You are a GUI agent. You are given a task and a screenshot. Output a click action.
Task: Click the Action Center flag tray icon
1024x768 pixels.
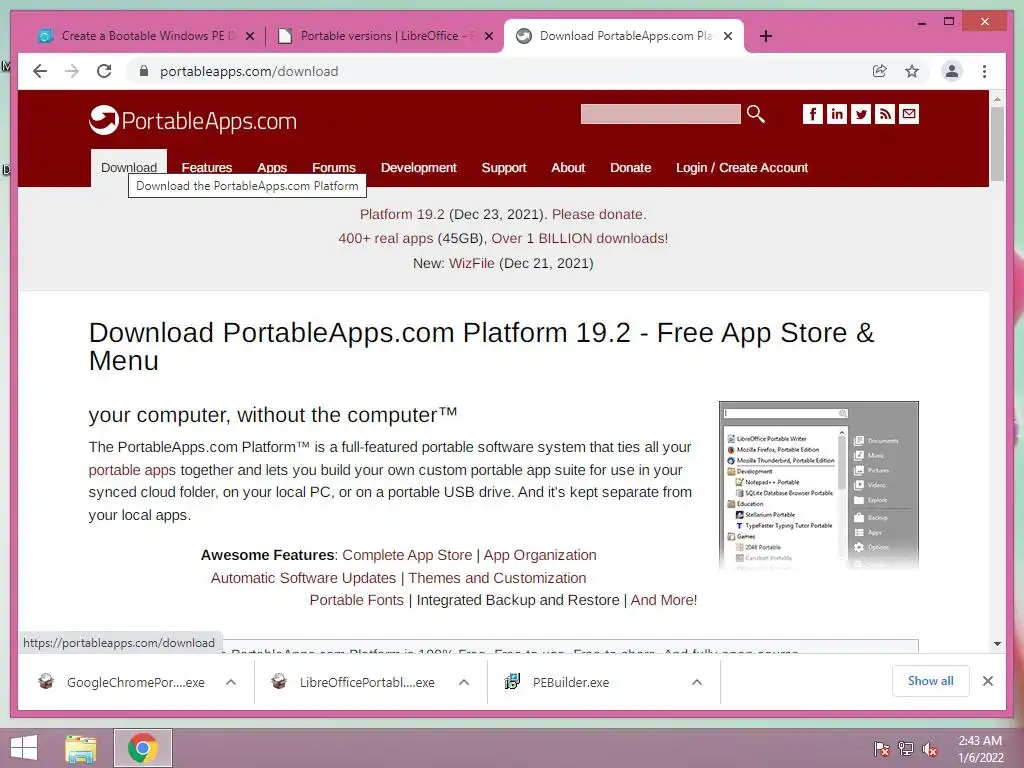[881, 749]
